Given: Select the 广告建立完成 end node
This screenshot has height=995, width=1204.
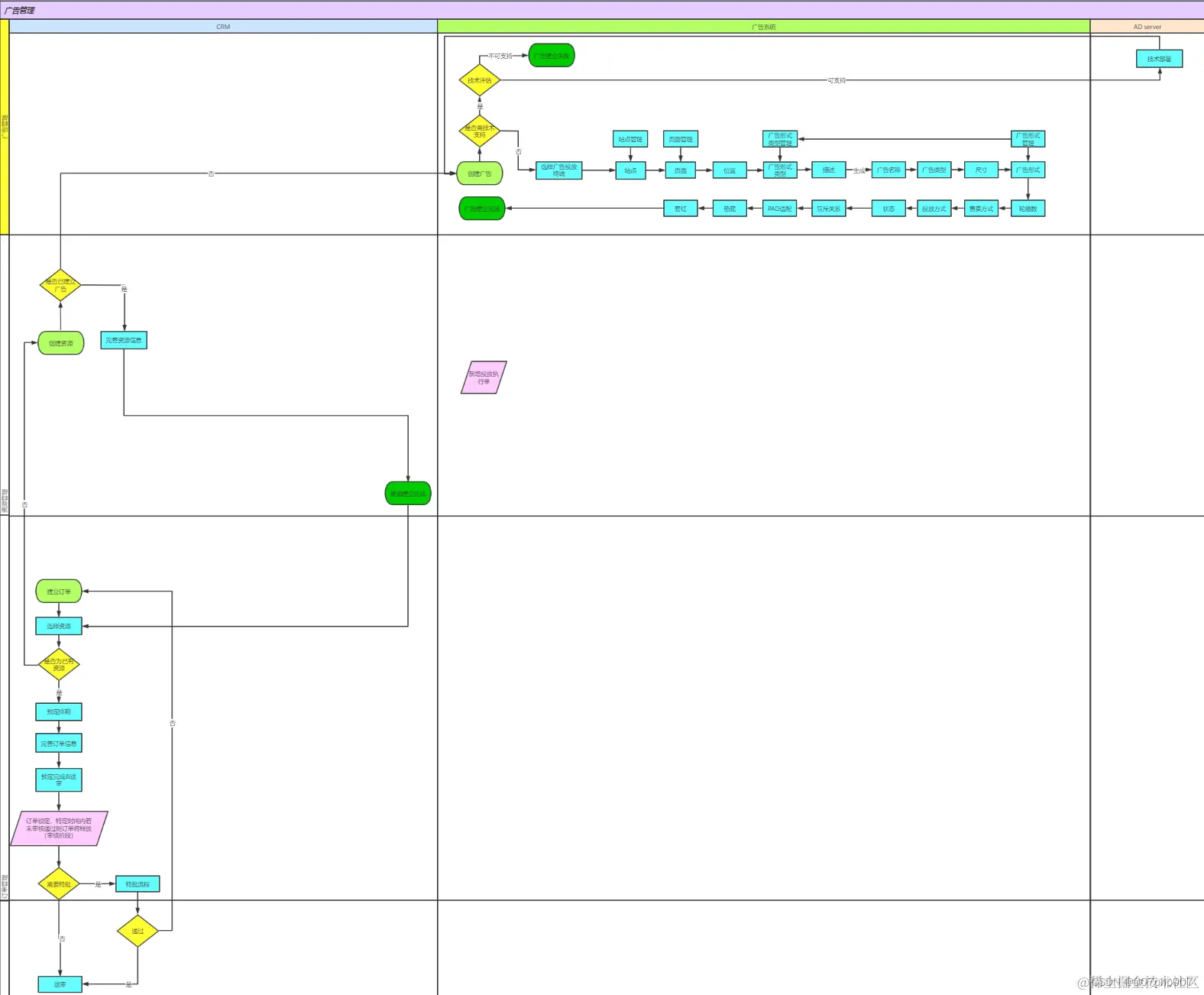Looking at the screenshot, I should 482,209.
